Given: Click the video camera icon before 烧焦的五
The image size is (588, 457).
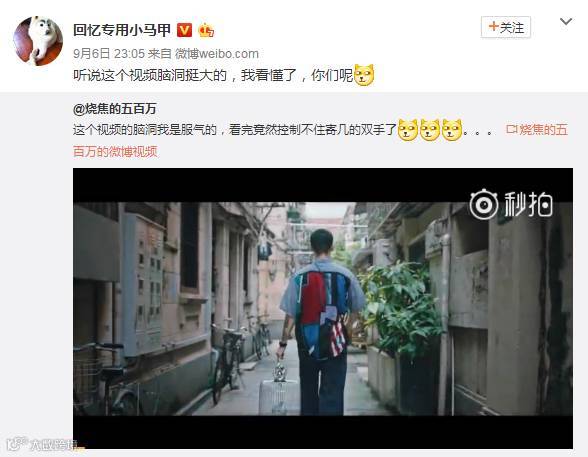Looking at the screenshot, I should click(x=512, y=129).
